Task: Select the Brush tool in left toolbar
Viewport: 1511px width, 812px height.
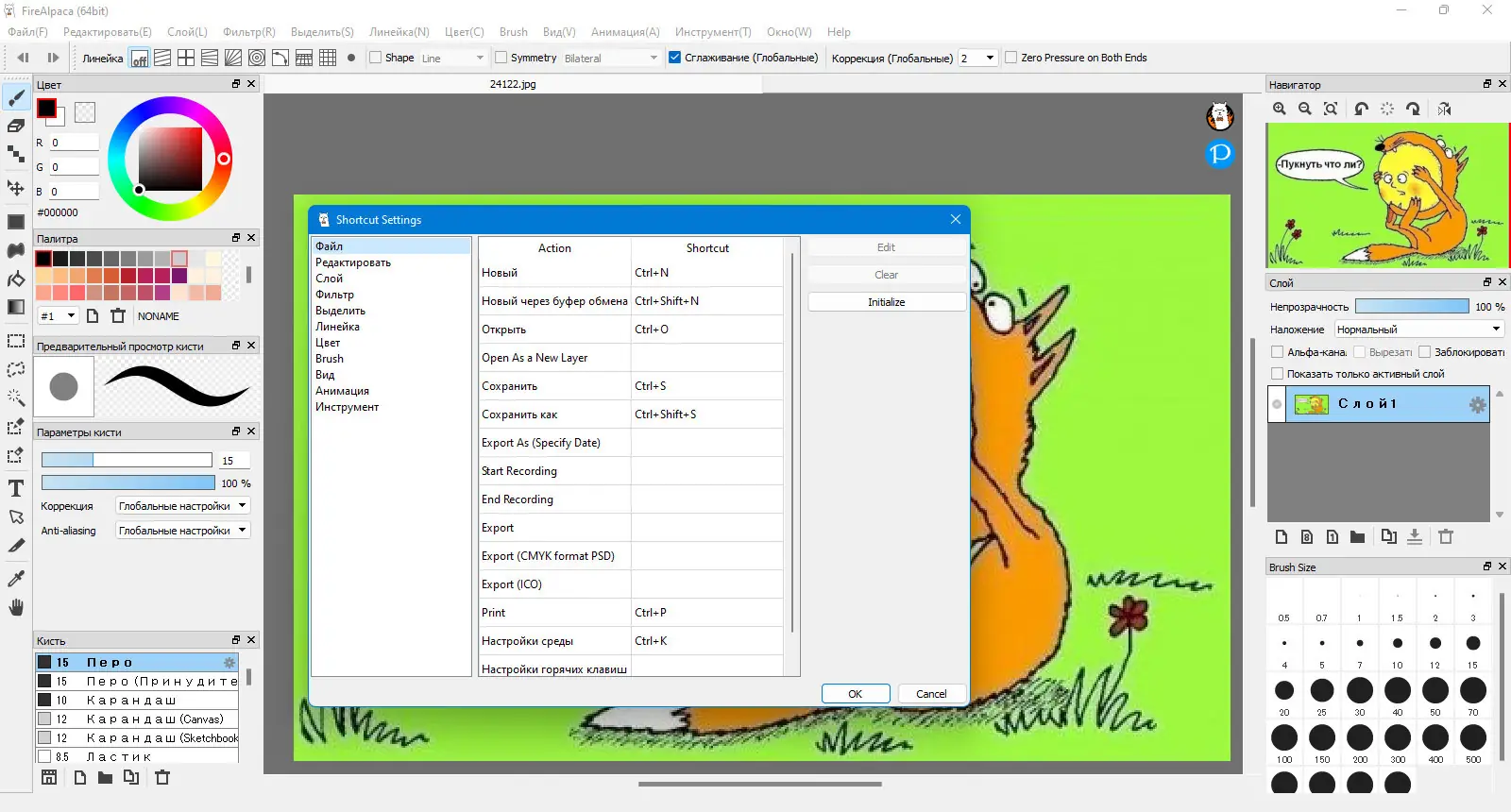Action: 16,97
